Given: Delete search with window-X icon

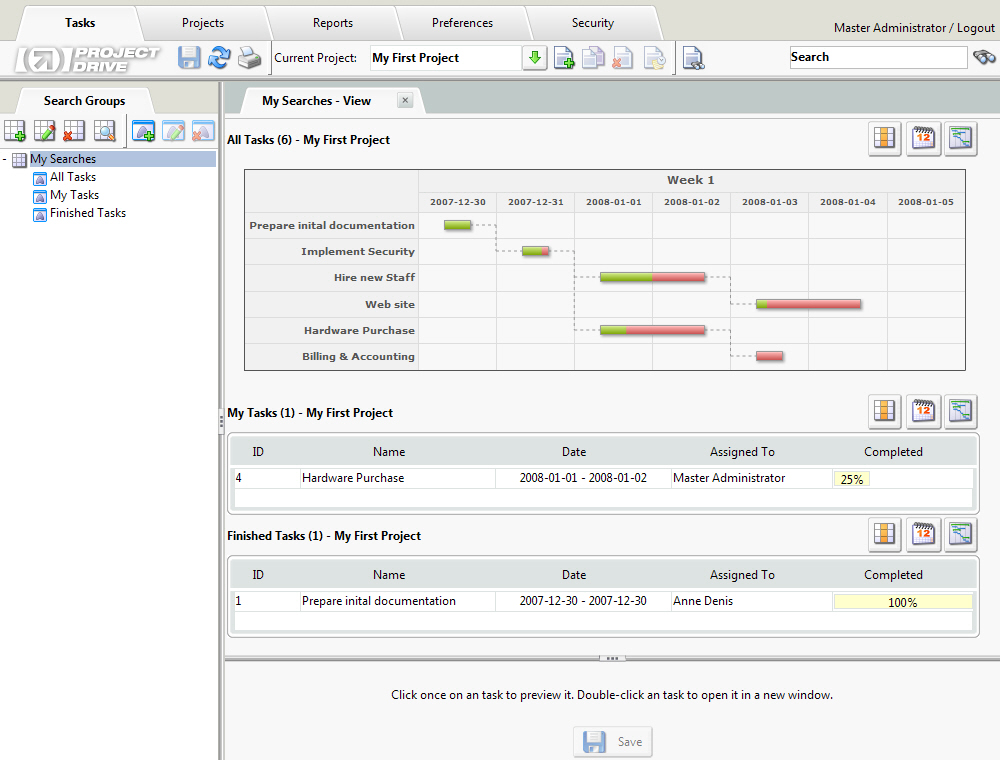Looking at the screenshot, I should point(203,131).
